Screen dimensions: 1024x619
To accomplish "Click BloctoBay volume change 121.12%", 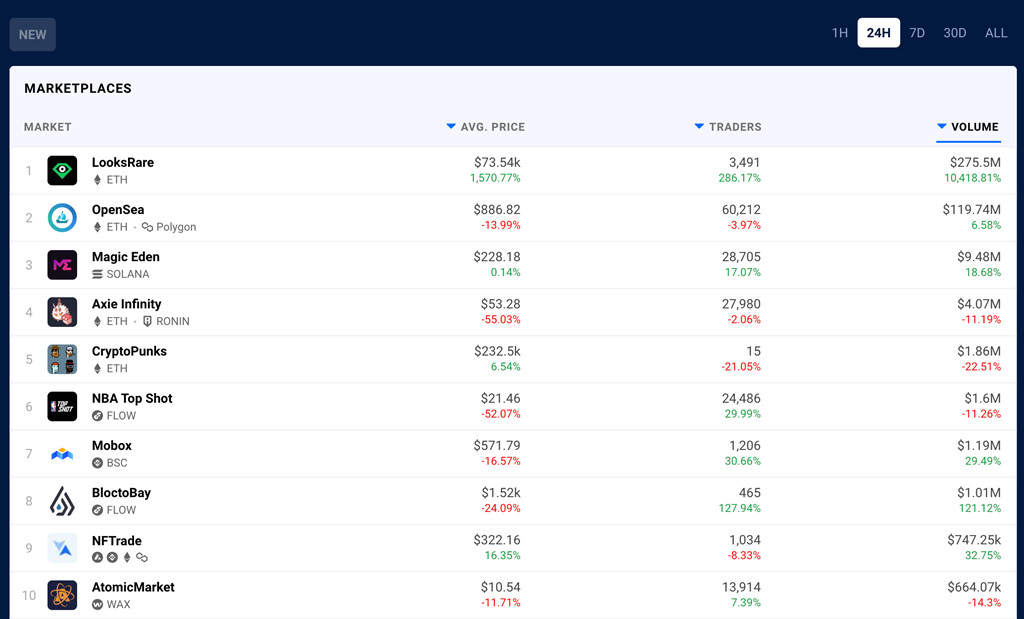I will (980, 508).
